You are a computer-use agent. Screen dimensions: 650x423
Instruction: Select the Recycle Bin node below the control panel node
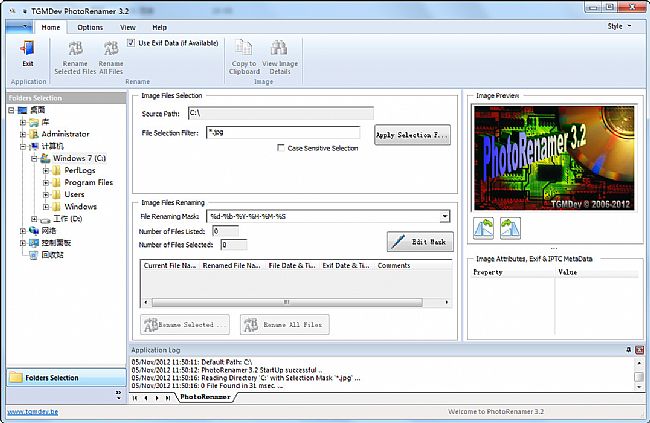52,255
